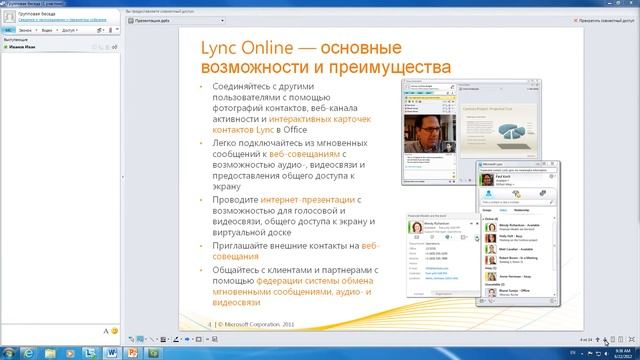Click the веб-совещаниям highlighted slide text
The width and height of the screenshot is (640, 360).
pos(304,154)
